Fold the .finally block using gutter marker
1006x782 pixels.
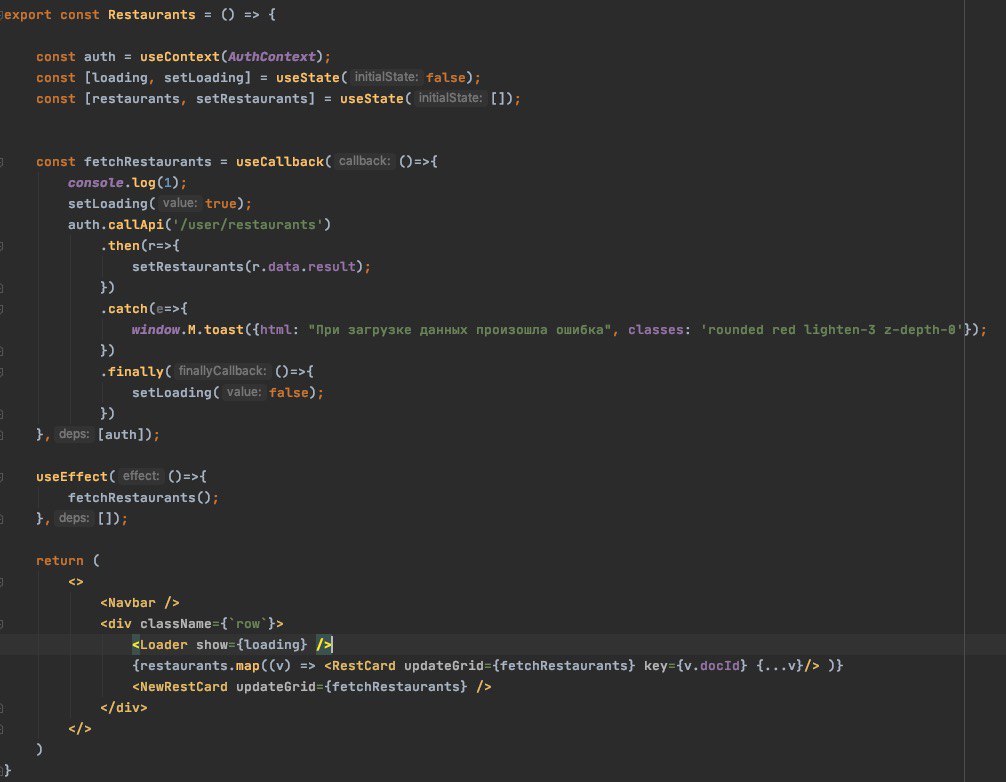1,371
